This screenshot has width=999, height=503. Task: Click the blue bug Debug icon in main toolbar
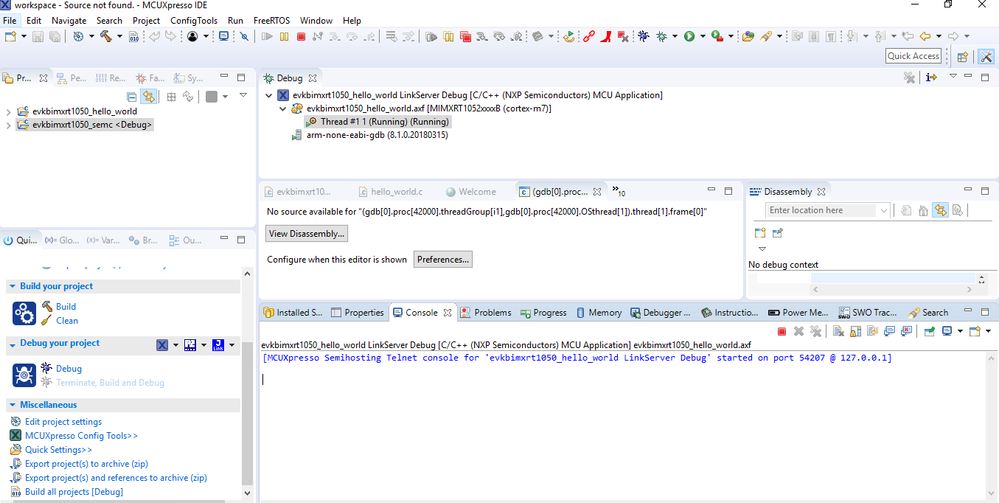pyautogui.click(x=643, y=36)
